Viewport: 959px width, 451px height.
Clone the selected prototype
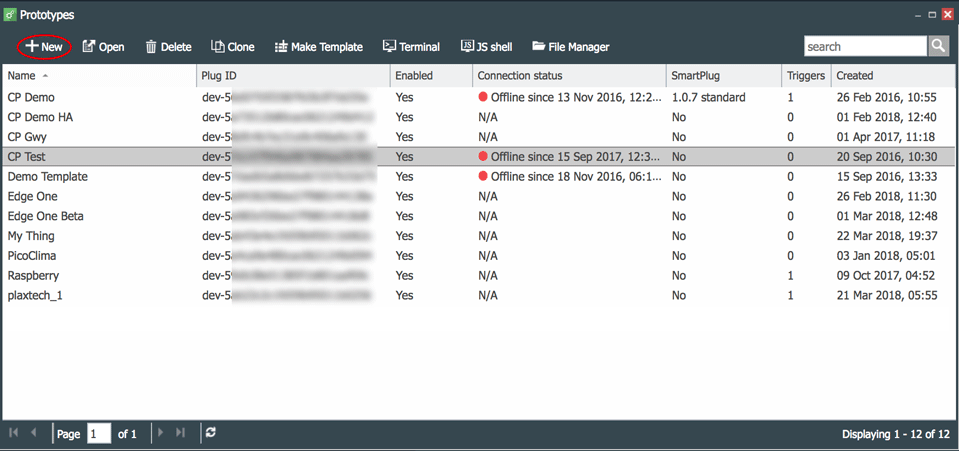233,47
